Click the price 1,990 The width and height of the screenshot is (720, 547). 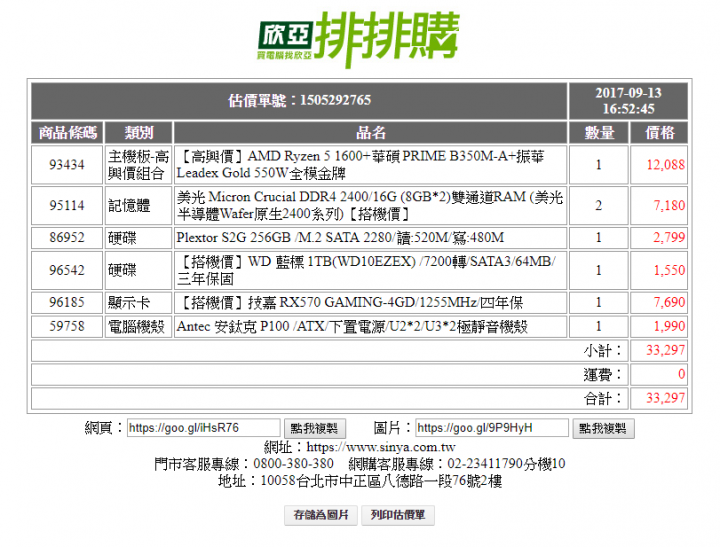(669, 326)
